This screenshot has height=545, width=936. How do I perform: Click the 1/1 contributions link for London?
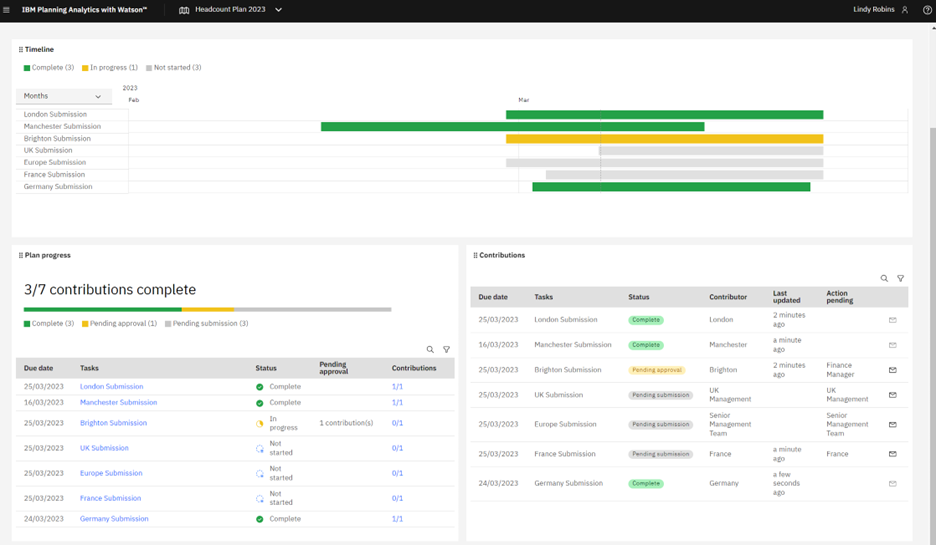pyautogui.click(x=397, y=387)
